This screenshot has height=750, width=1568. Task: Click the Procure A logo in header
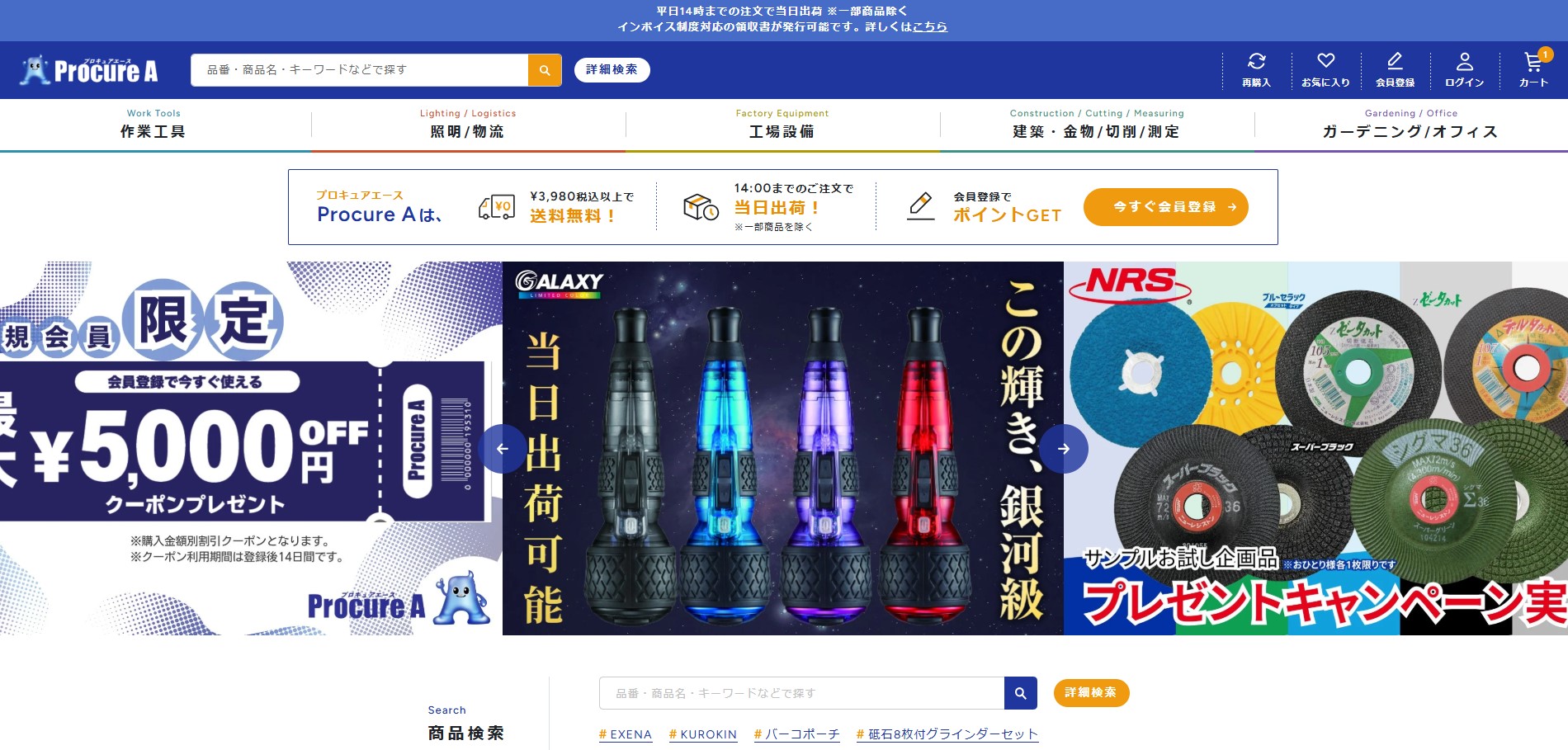pos(90,70)
